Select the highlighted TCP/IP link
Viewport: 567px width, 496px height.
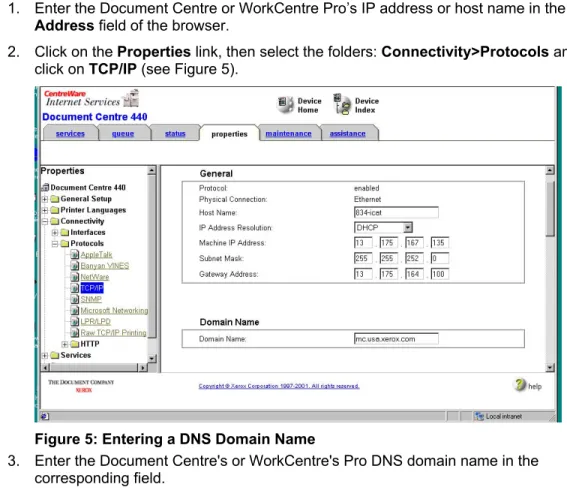[x=92, y=288]
